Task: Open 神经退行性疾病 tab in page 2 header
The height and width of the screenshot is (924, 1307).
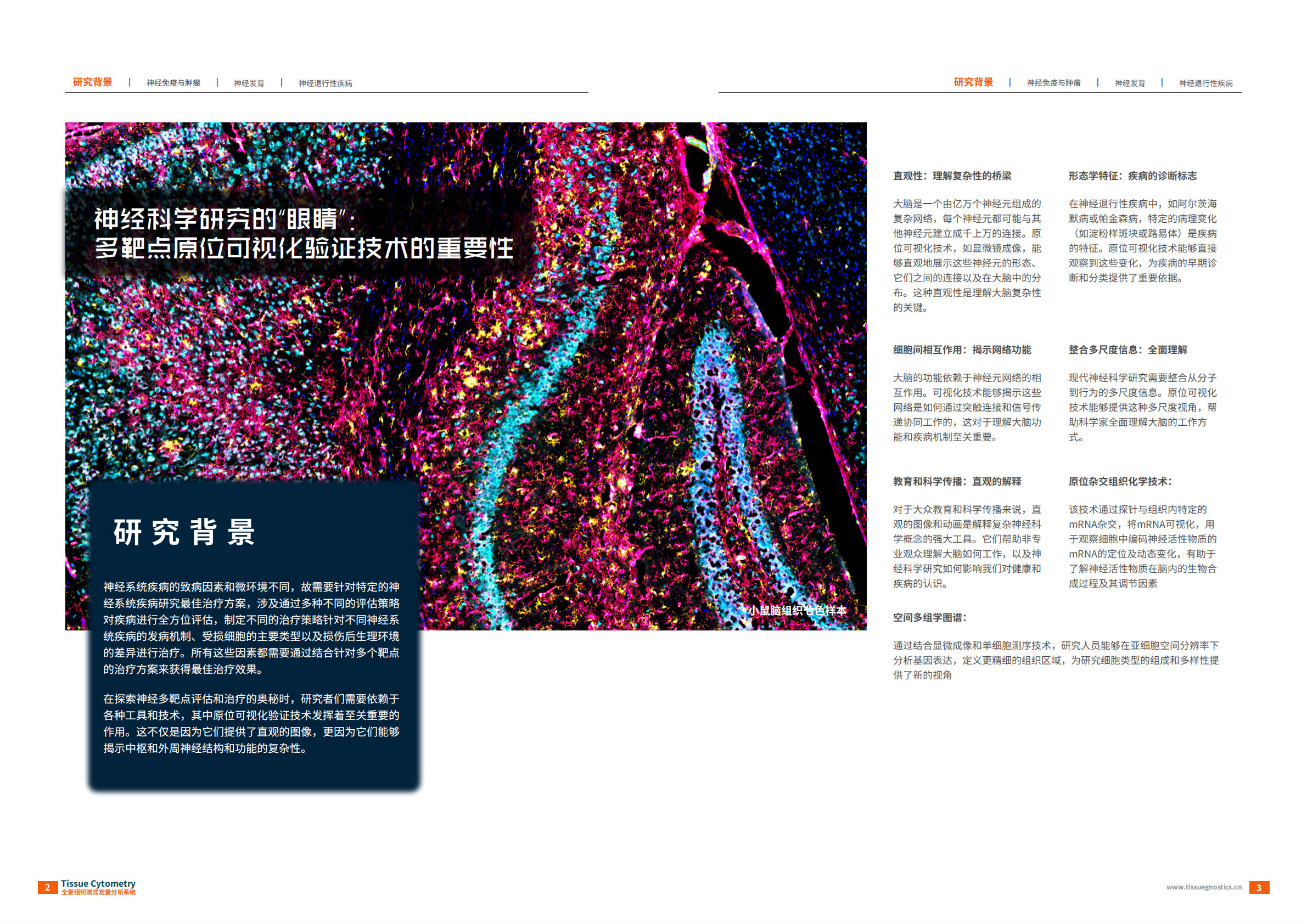Action: [x=325, y=83]
